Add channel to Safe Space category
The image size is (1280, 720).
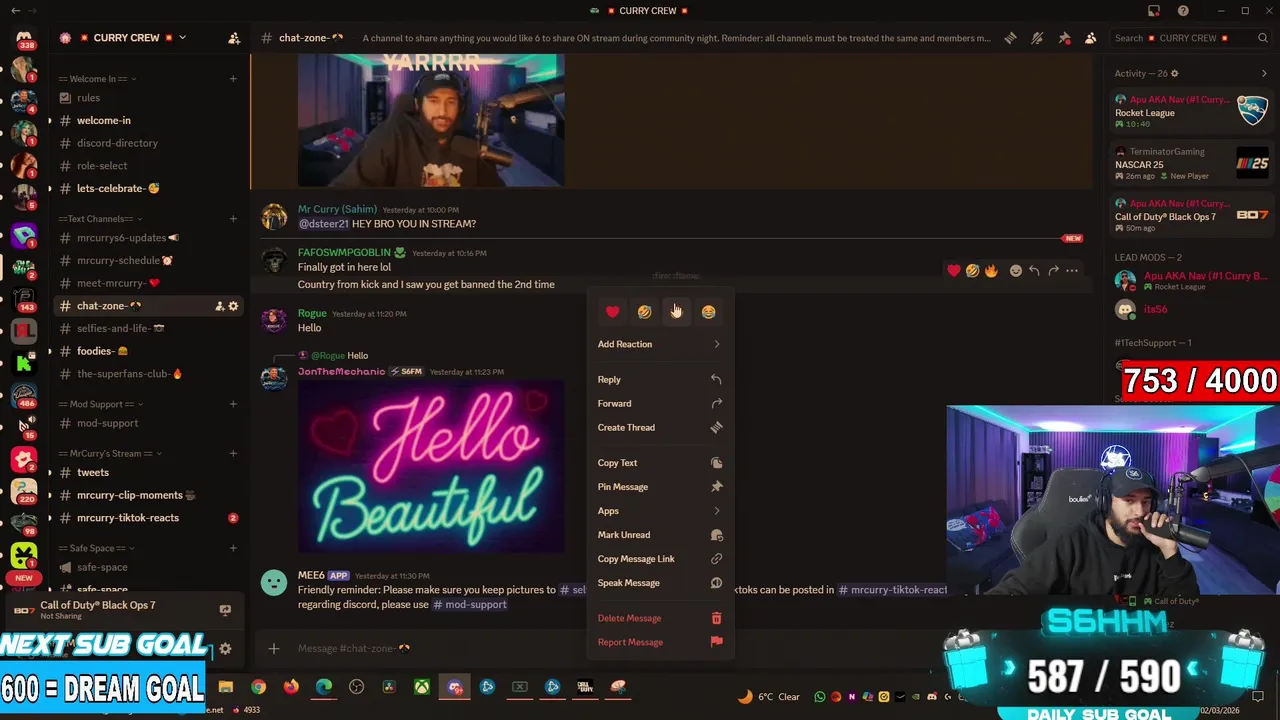pos(233,548)
